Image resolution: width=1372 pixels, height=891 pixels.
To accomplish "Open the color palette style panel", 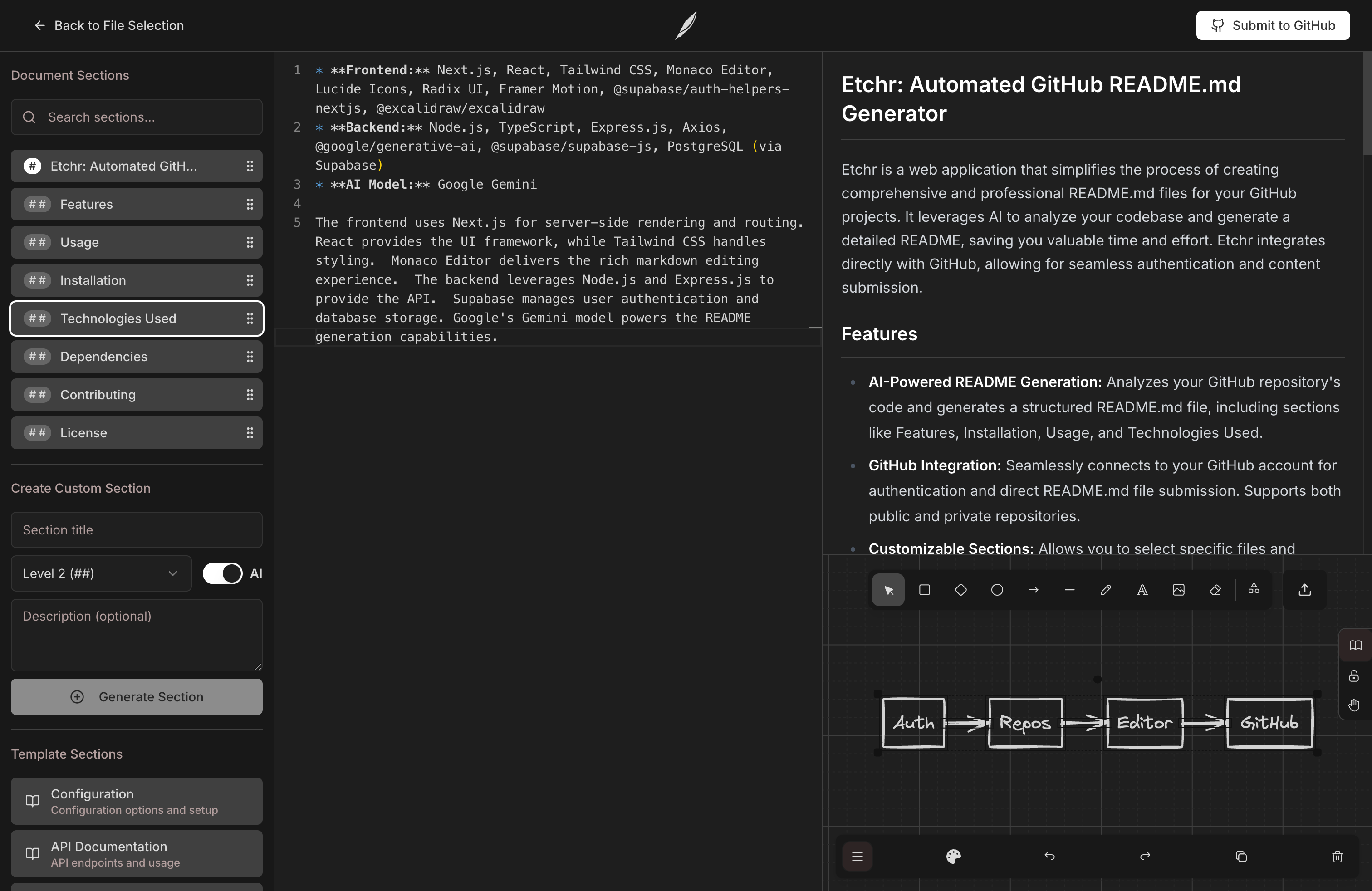I will pyautogui.click(x=954, y=857).
